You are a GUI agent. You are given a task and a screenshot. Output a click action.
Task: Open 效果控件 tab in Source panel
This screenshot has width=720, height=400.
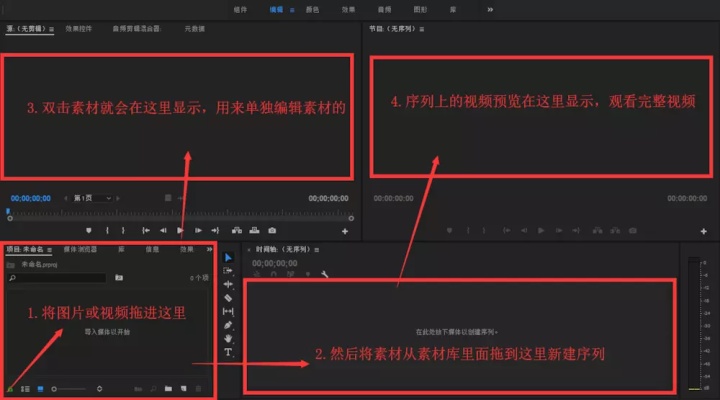tap(79, 28)
